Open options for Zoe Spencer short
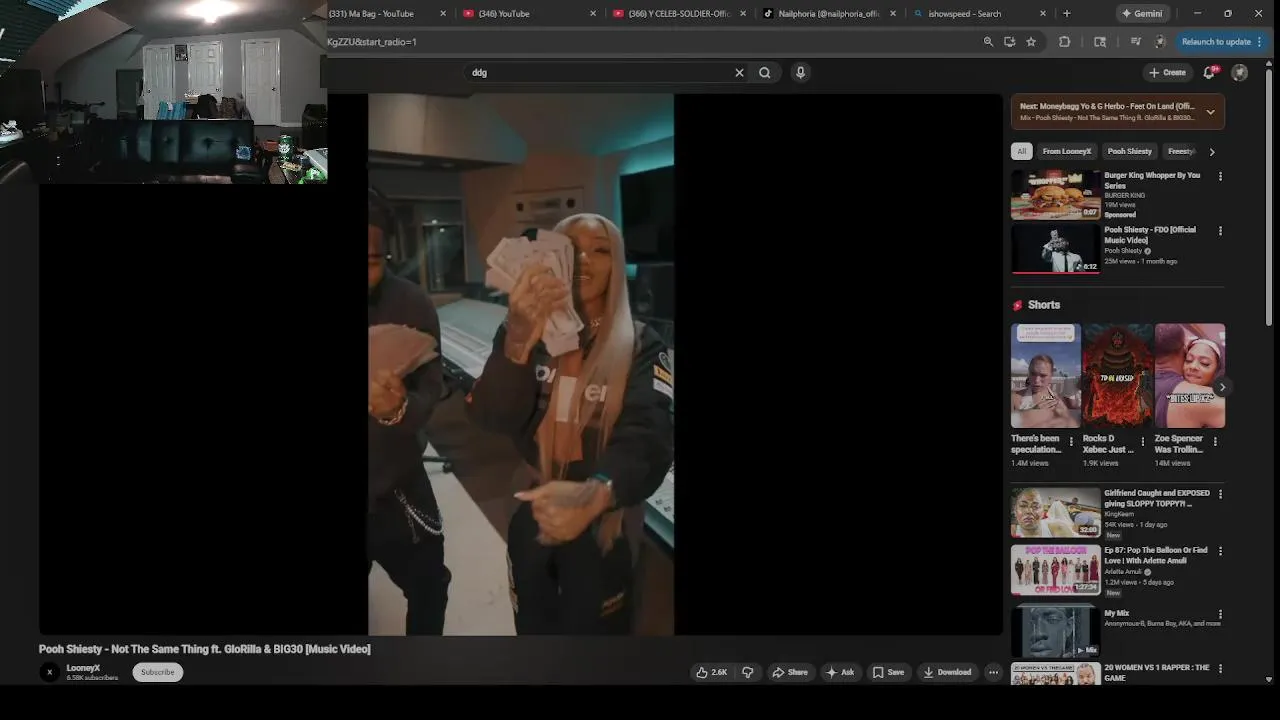Image resolution: width=1280 pixels, height=720 pixels. click(x=1215, y=441)
